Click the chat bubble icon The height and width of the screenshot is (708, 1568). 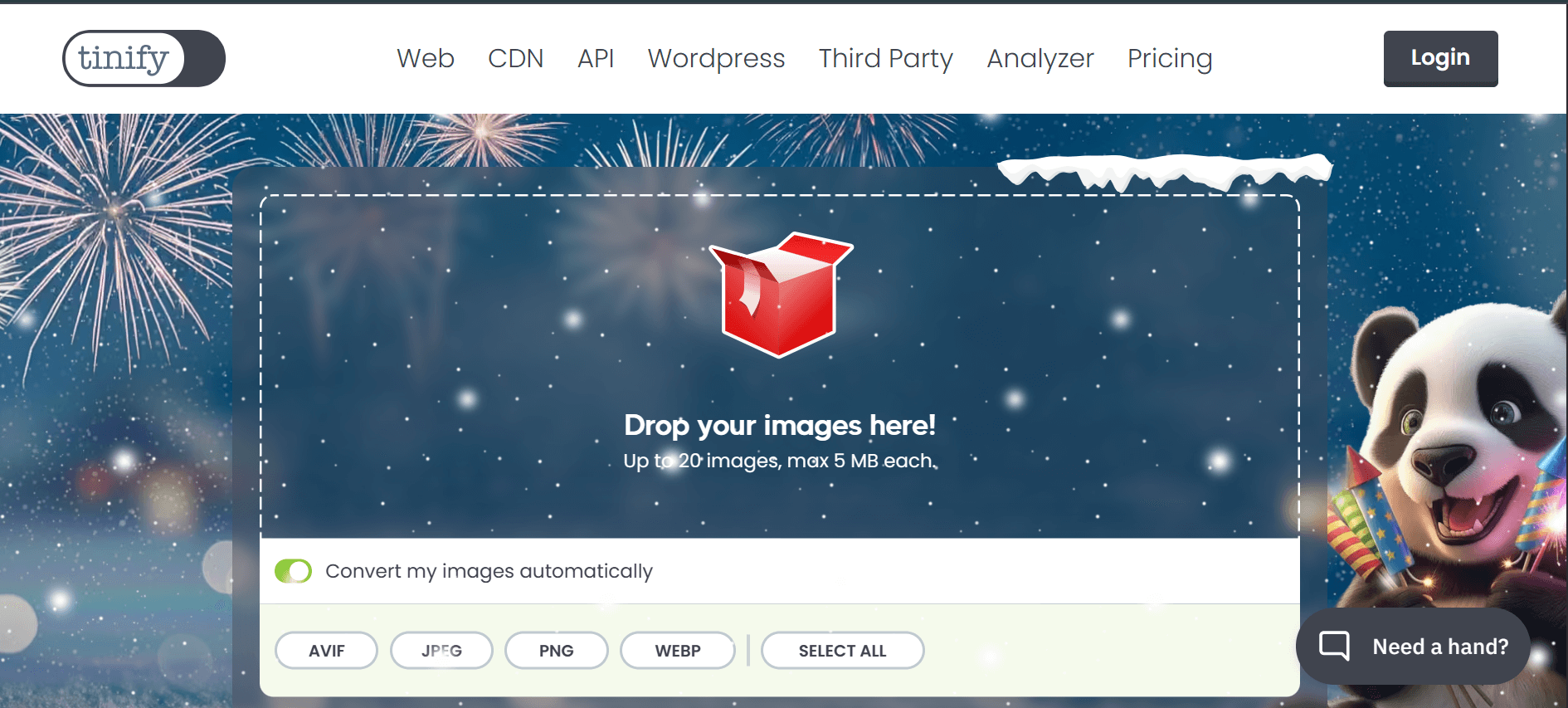tap(1334, 646)
